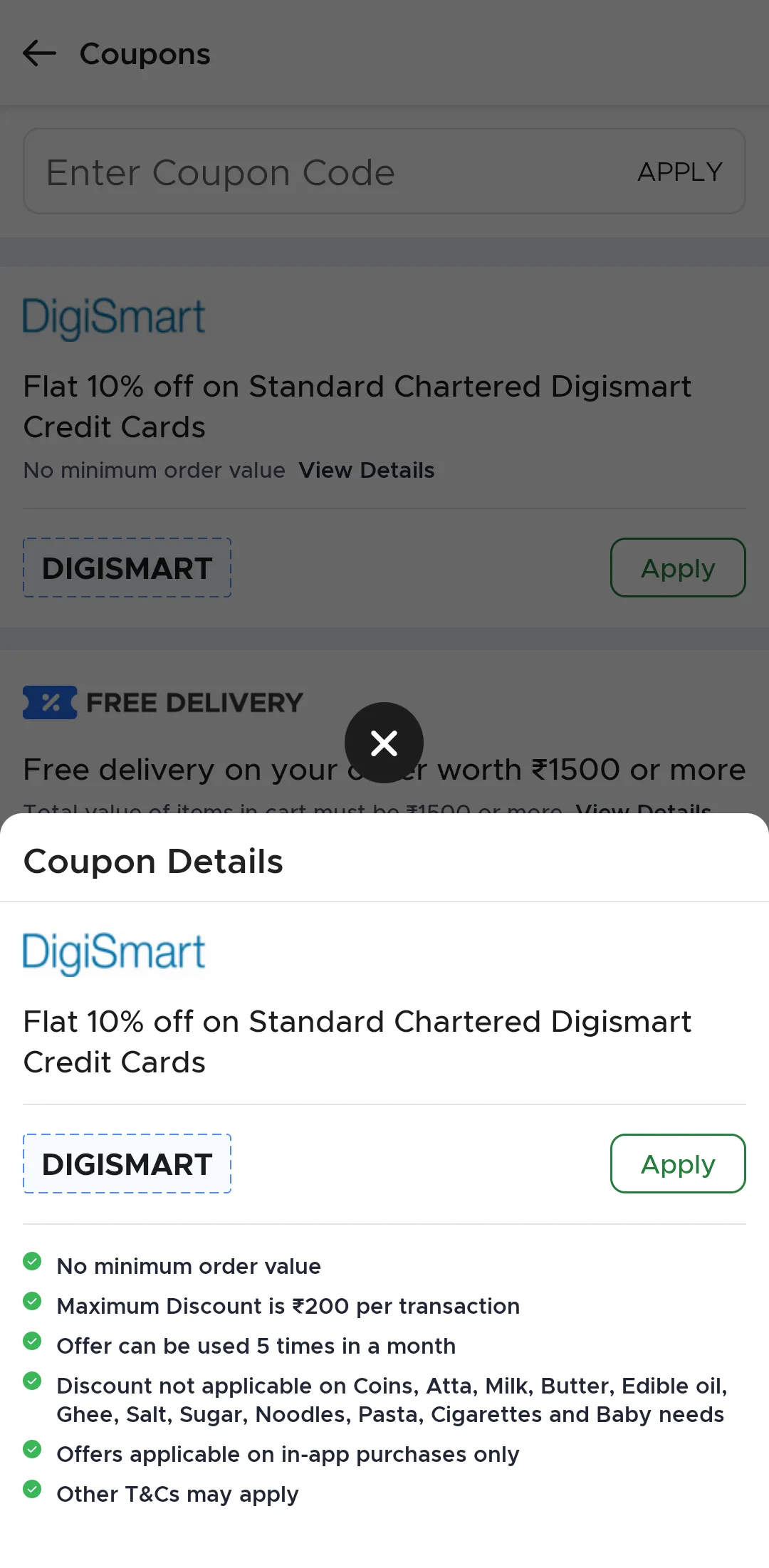Tap the DigiSmart logo inside Coupon Details sheet
Viewport: 769px width, 1568px height.
click(x=114, y=953)
